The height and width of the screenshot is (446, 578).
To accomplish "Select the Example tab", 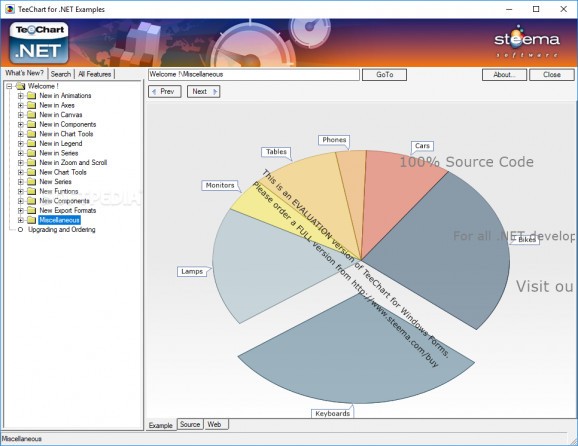I will [x=161, y=425].
